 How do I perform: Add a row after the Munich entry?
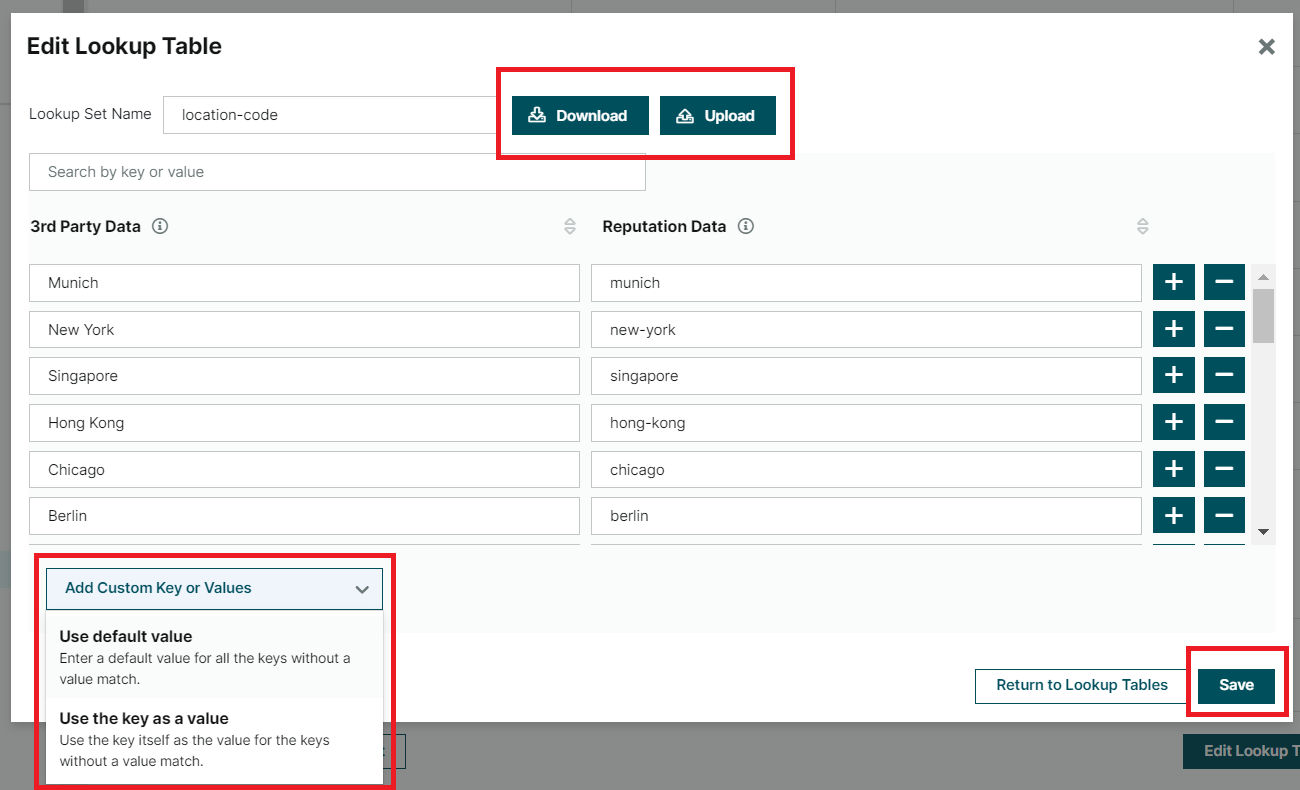1174,282
